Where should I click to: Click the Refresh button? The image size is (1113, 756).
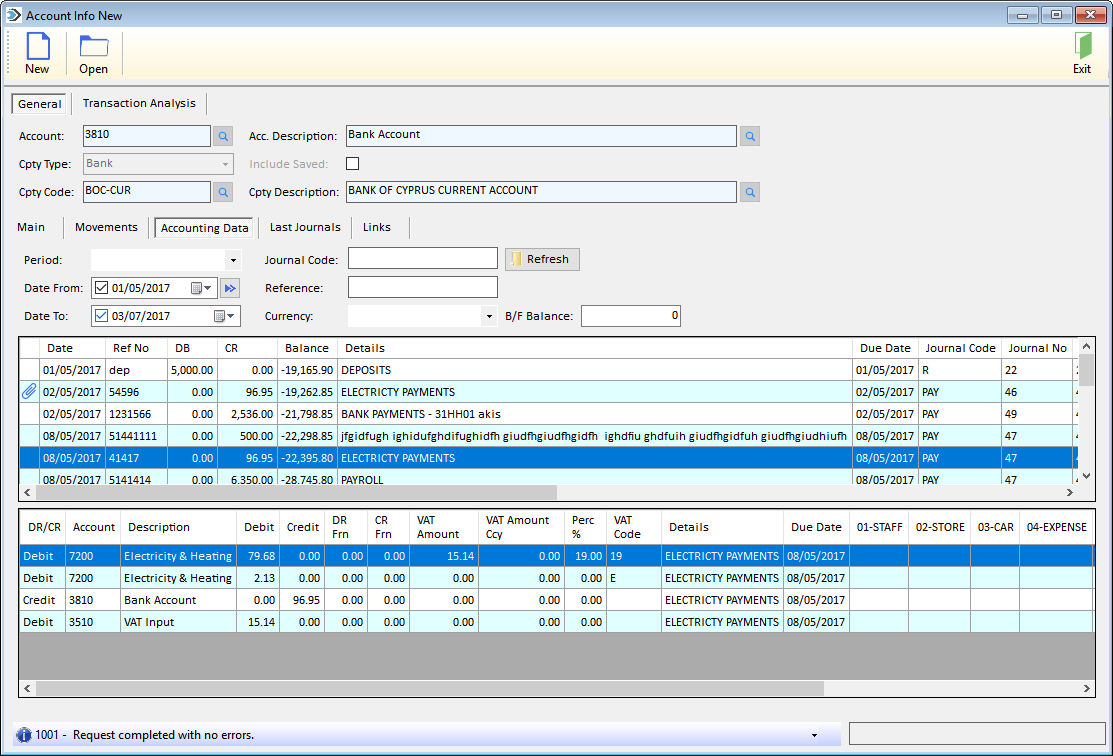point(541,258)
